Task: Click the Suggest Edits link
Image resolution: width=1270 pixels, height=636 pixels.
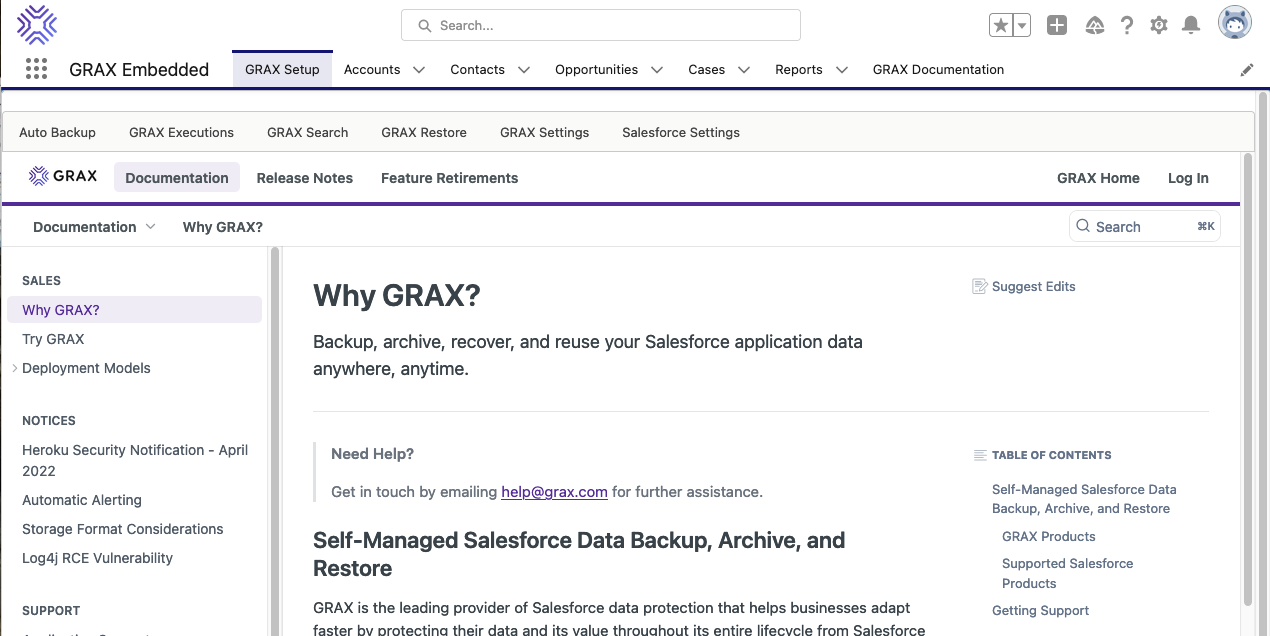Action: 1033,287
